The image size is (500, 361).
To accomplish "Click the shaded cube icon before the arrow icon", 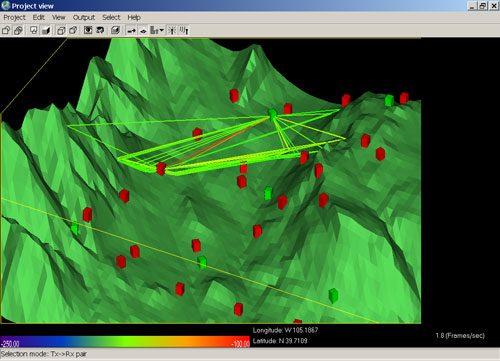I will (x=115, y=31).
